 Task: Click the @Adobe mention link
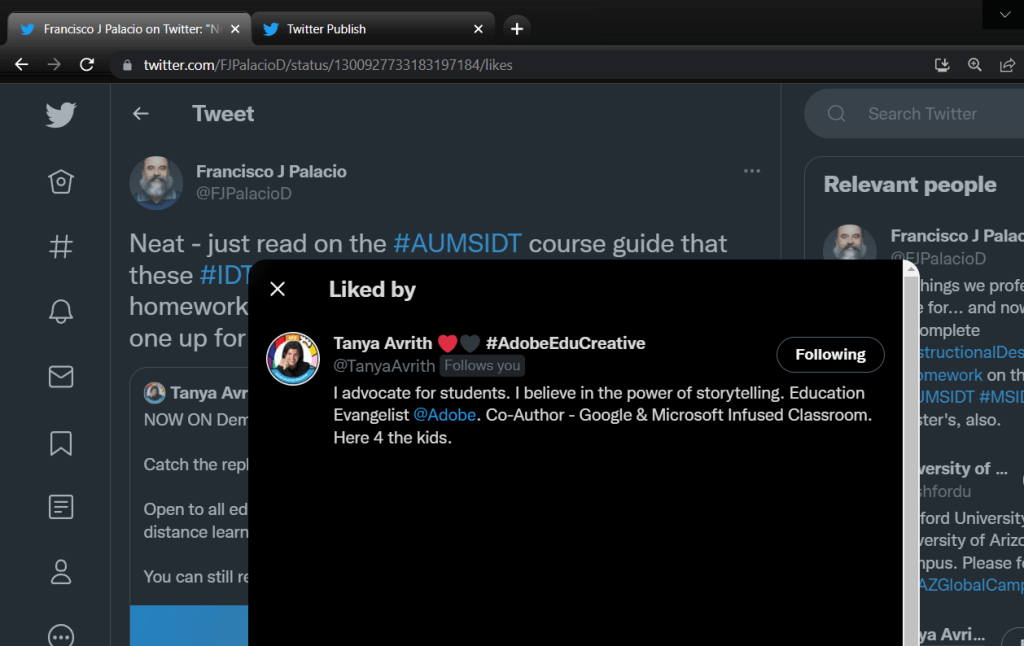[444, 414]
